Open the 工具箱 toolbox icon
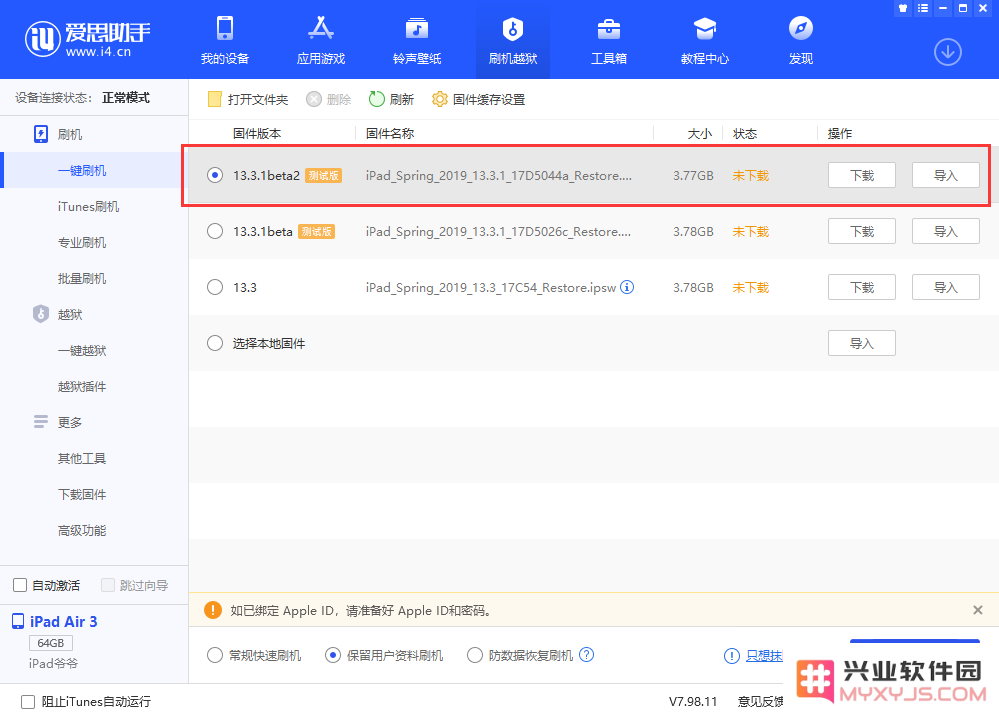999x718 pixels. coord(608,29)
